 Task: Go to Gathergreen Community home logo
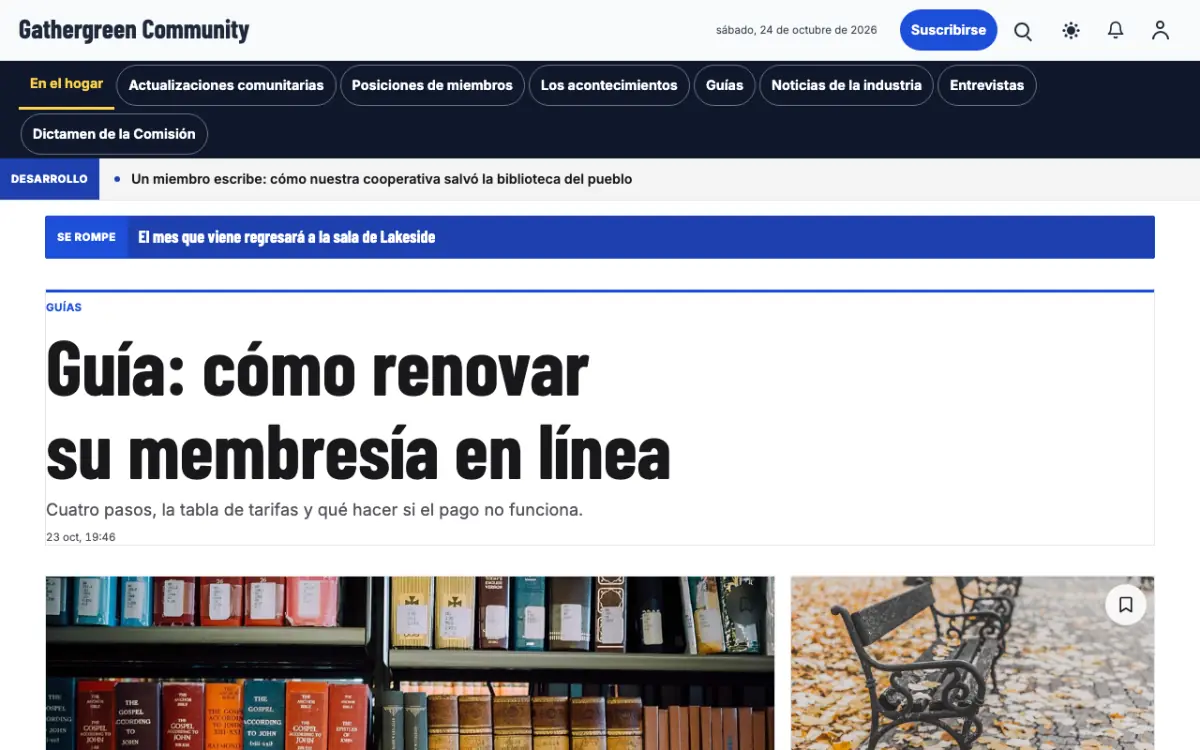coord(134,30)
